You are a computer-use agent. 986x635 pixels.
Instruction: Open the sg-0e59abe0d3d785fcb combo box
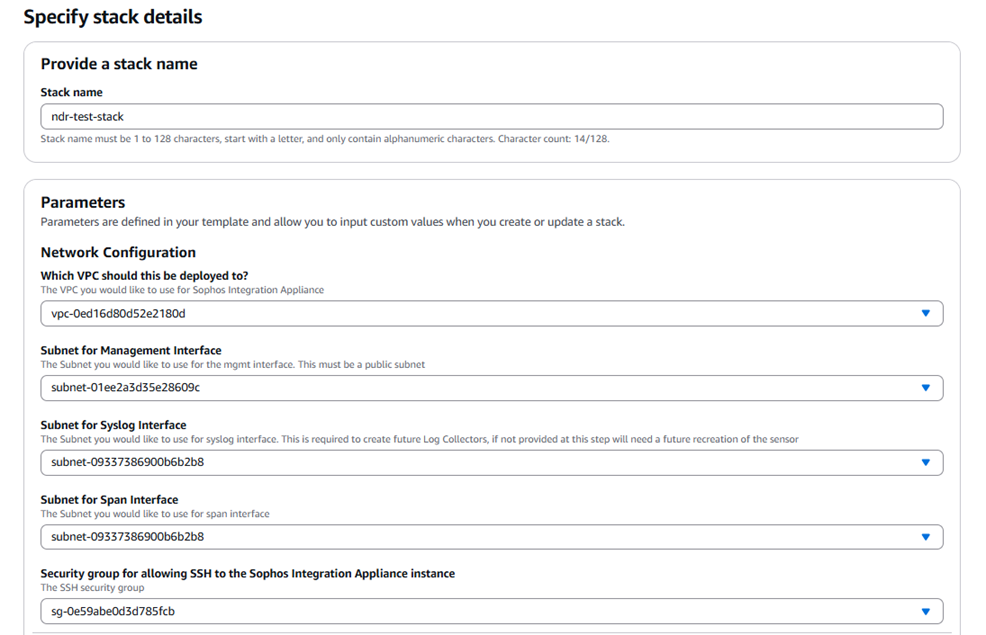click(x=480, y=611)
